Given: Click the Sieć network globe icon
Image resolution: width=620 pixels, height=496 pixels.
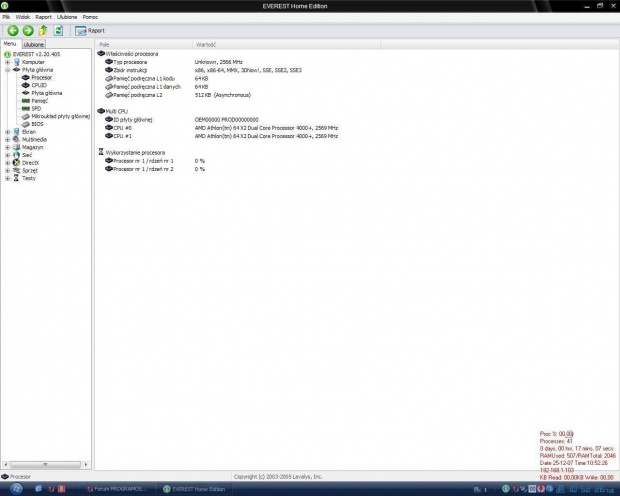Looking at the screenshot, I should tap(17, 155).
